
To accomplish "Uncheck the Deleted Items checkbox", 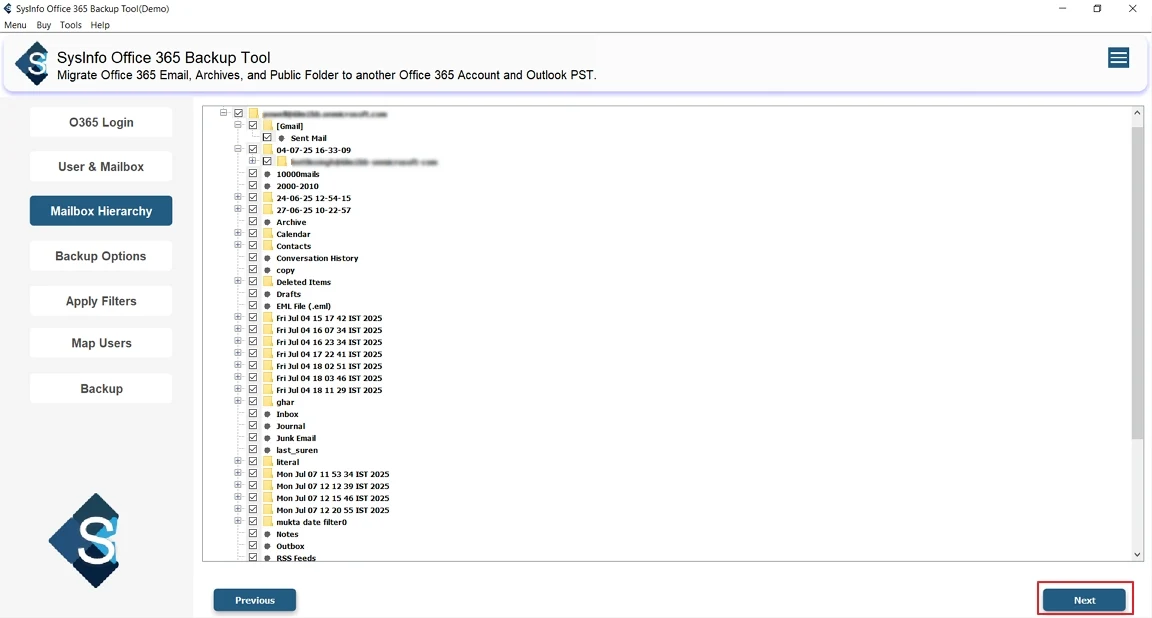I will pyautogui.click(x=253, y=281).
